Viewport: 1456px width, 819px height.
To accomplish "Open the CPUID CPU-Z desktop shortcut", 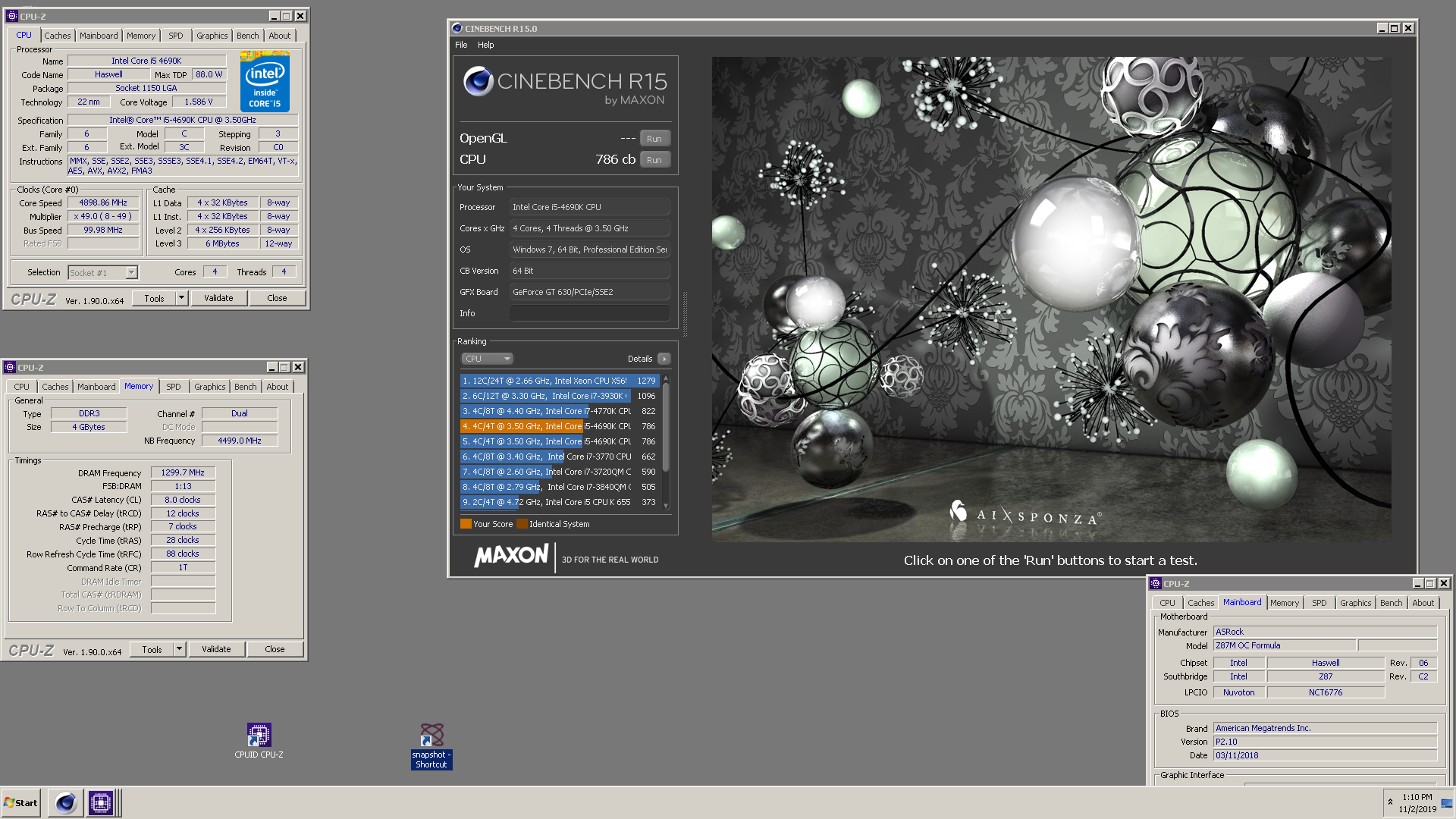I will point(259,740).
